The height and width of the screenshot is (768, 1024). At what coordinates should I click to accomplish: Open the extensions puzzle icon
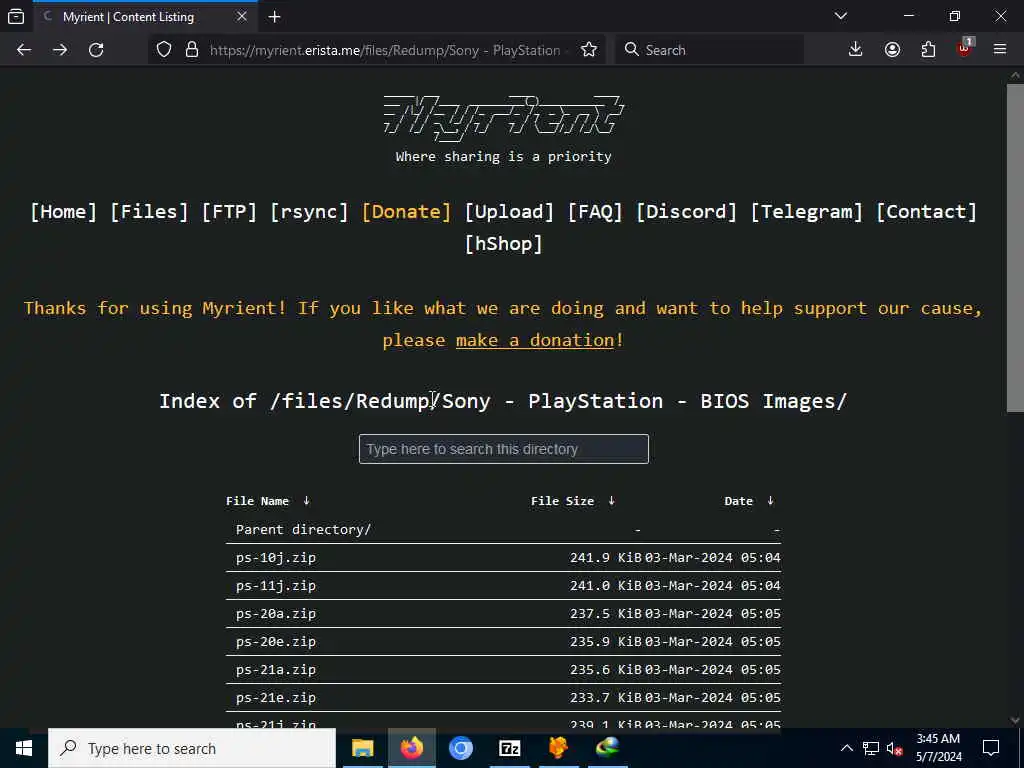(x=928, y=50)
